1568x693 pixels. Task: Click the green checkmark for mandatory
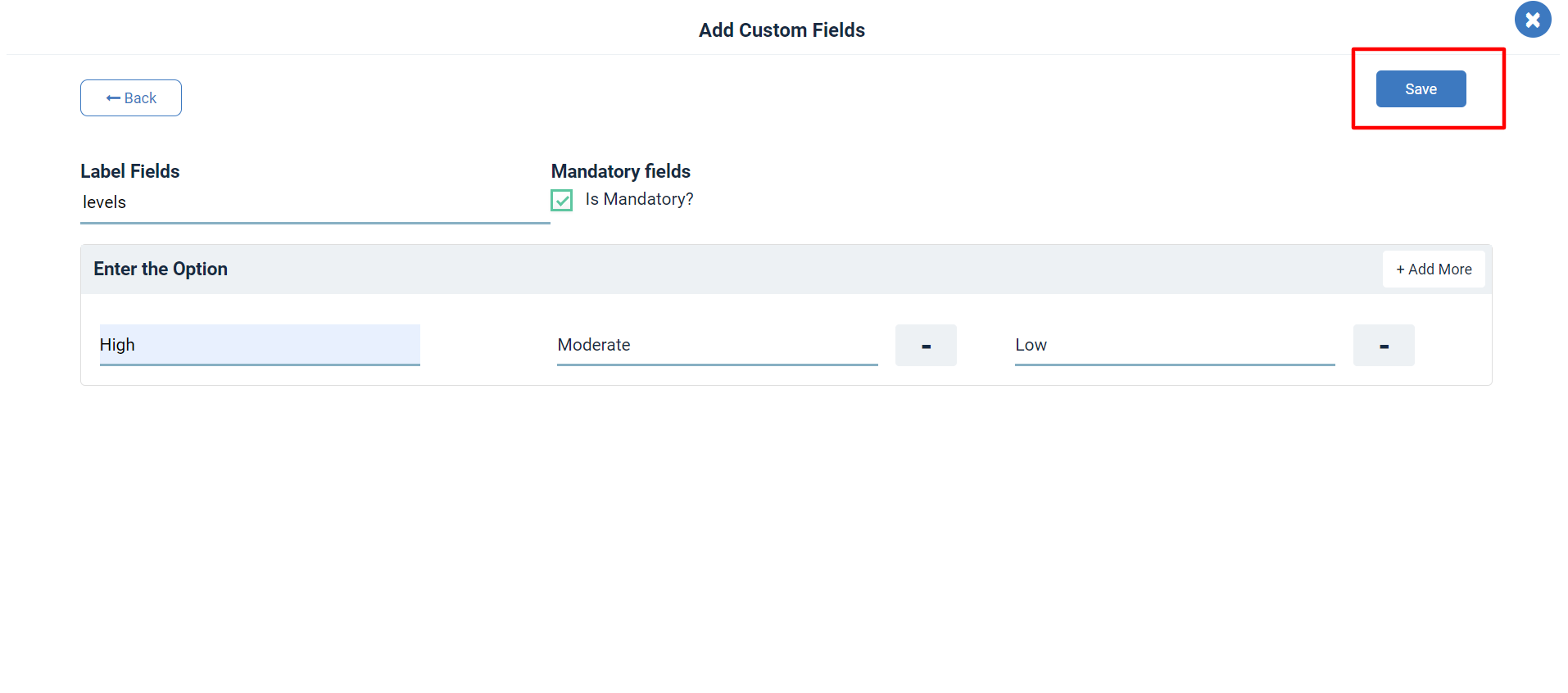click(562, 200)
